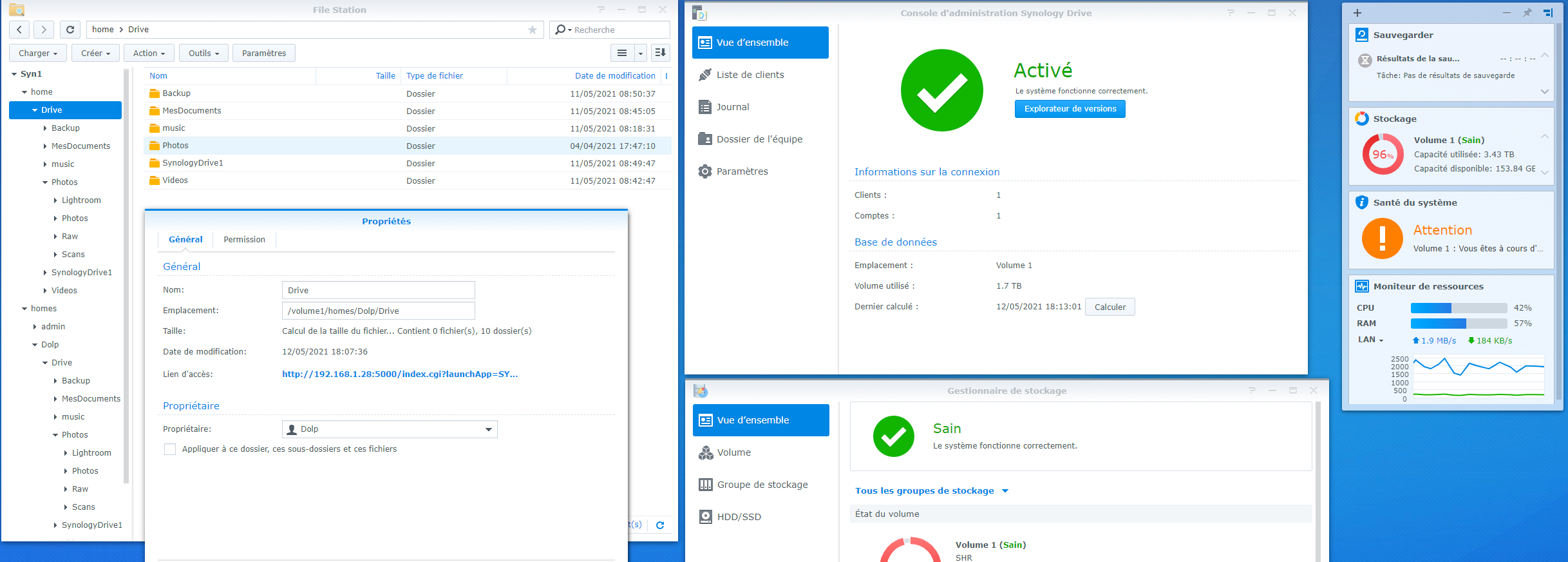
Task: Open help with File Station's question mark
Action: pos(601,10)
